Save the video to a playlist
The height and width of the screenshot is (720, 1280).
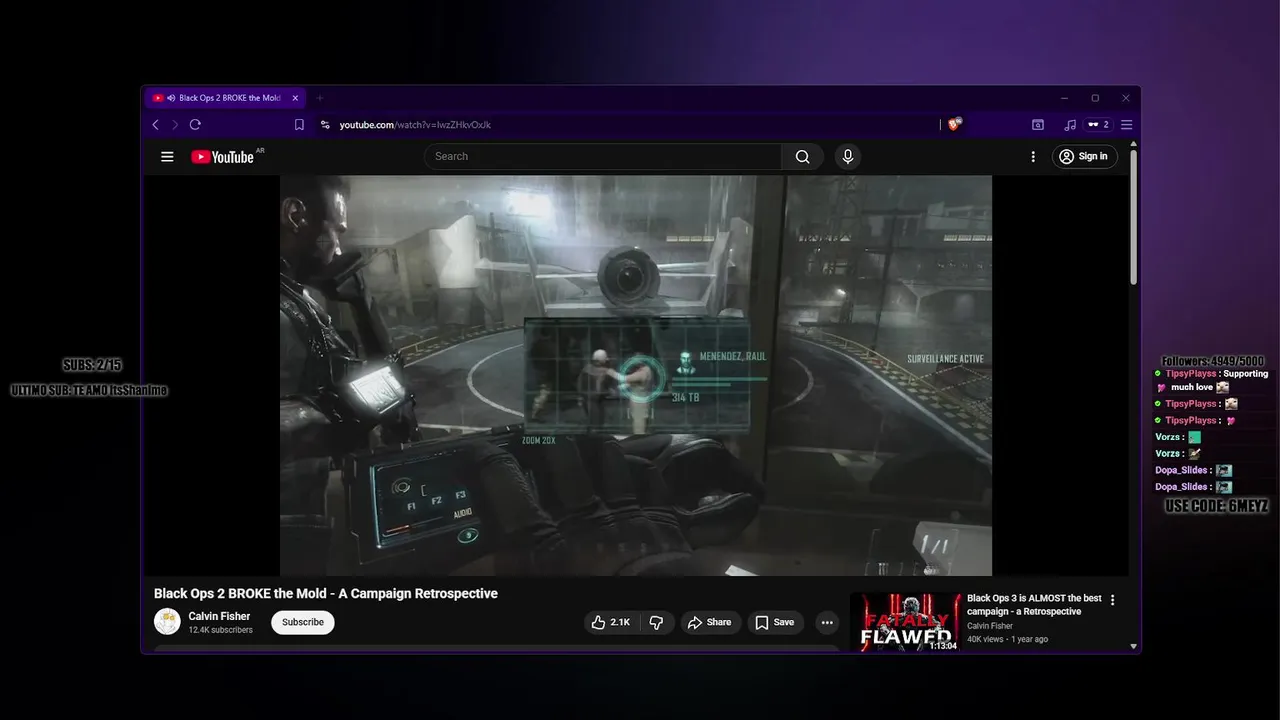tap(775, 622)
